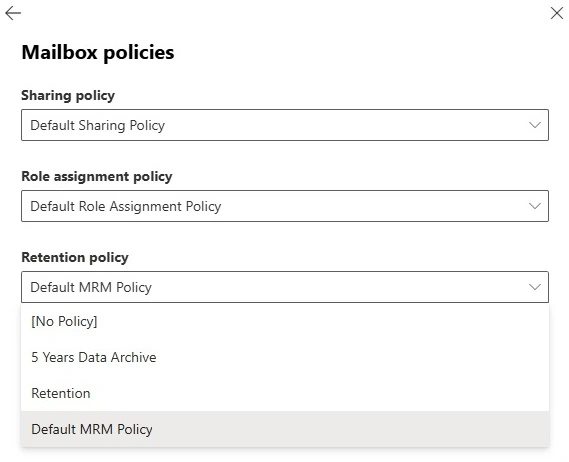Click the Retention policy label
This screenshot has height=462, width=569.
[75, 258]
